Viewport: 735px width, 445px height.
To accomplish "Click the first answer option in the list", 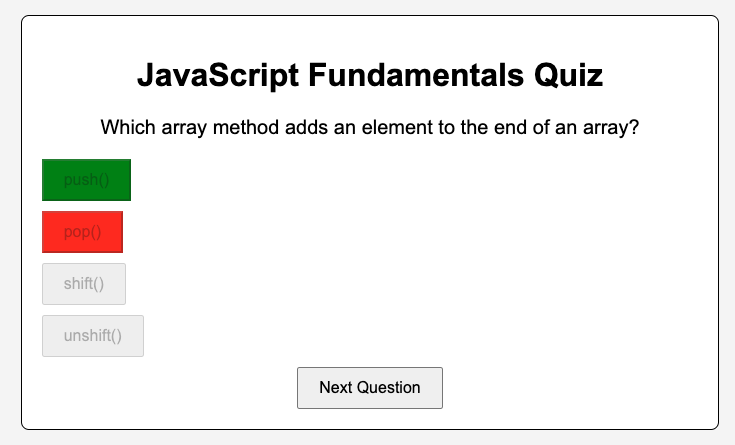I will point(86,180).
